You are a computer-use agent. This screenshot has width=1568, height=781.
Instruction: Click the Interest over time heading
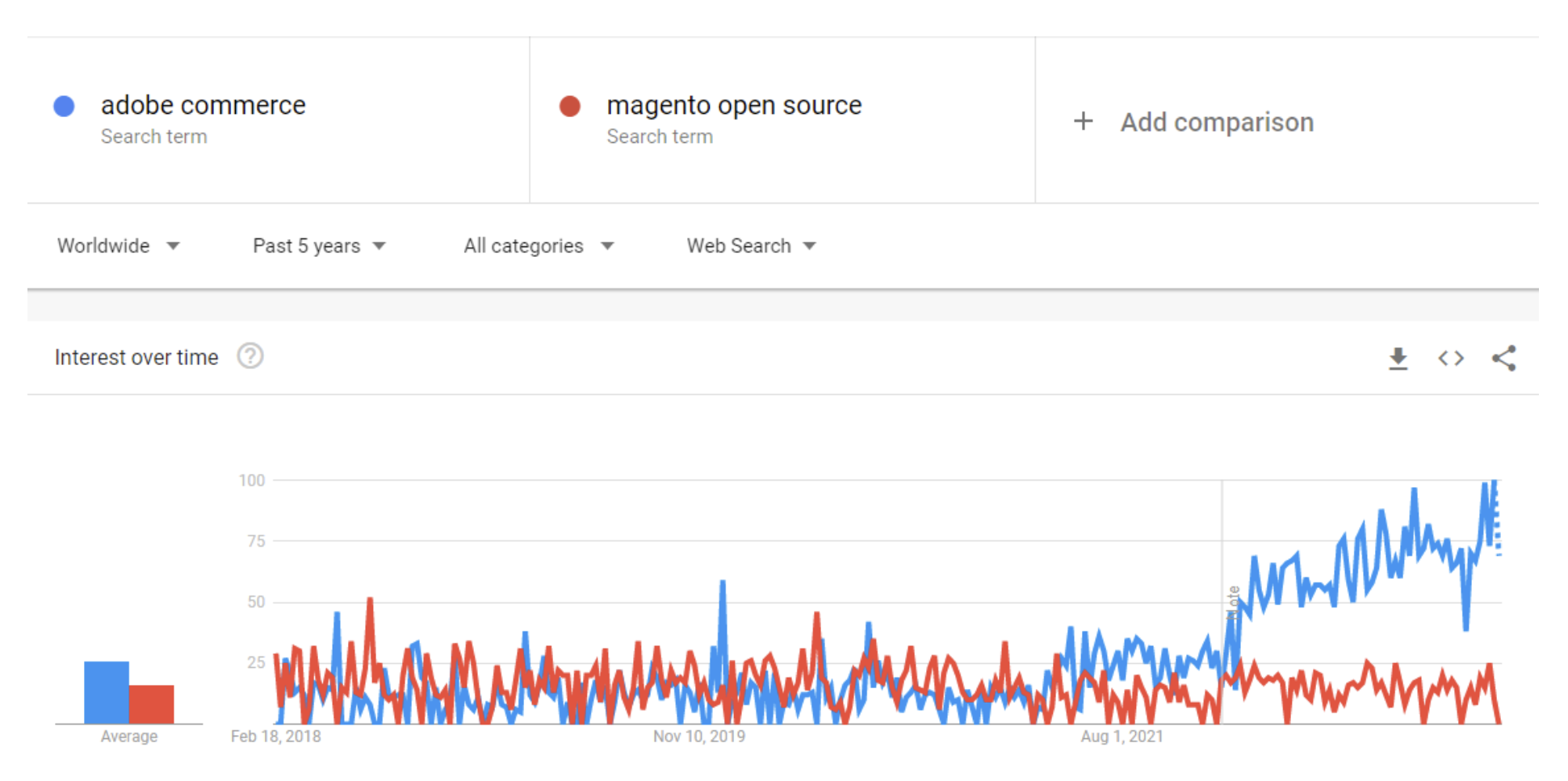point(136,357)
